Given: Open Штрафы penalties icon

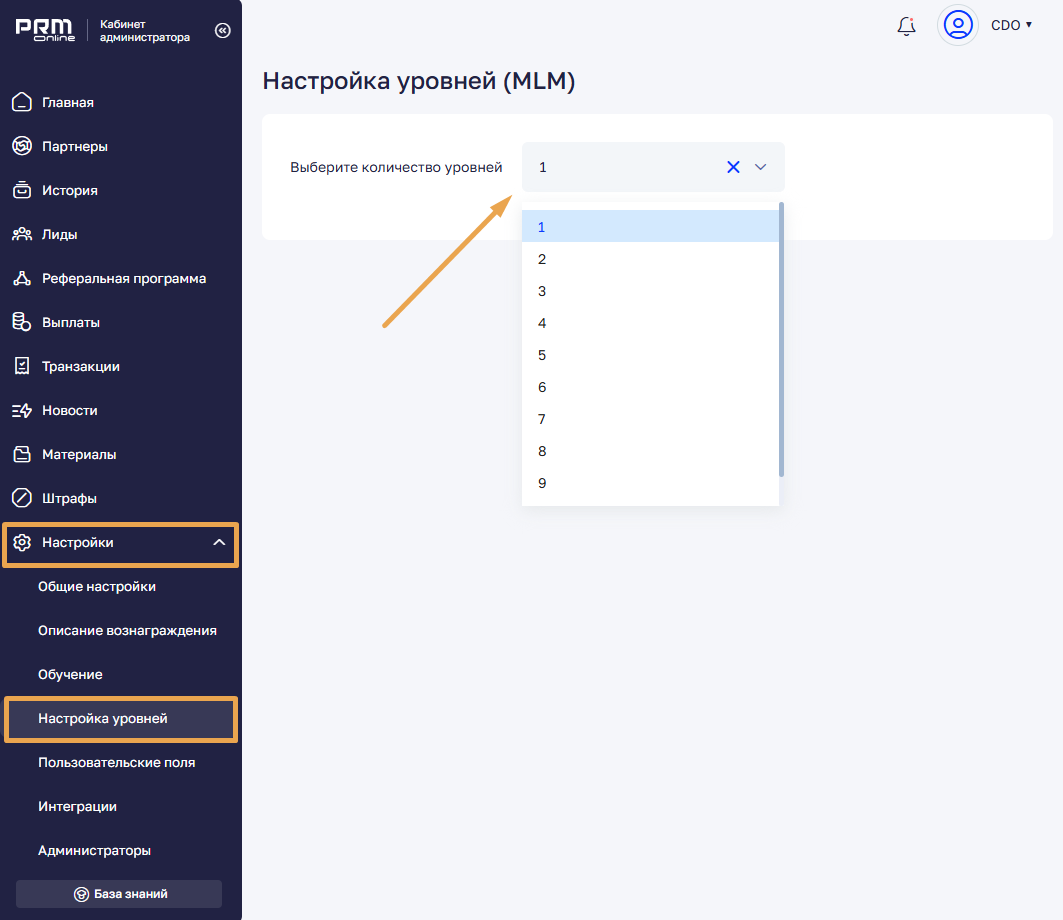Looking at the screenshot, I should tap(22, 498).
